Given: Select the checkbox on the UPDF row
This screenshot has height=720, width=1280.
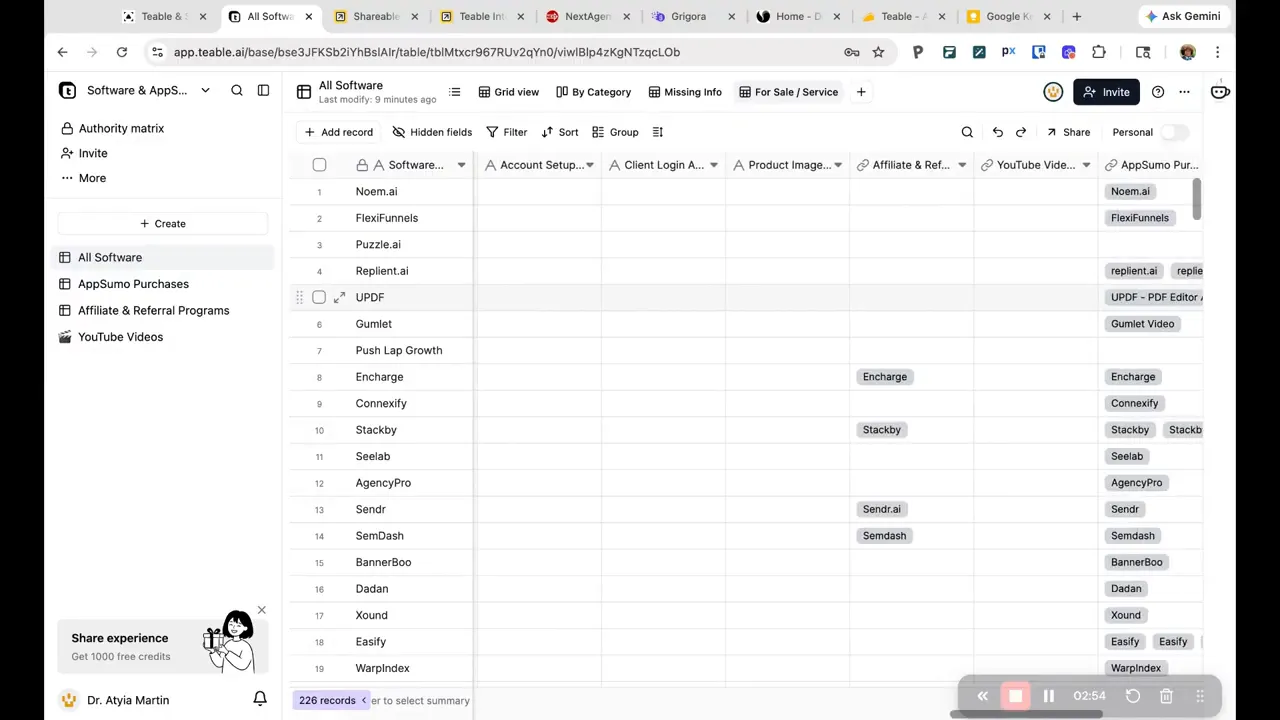Looking at the screenshot, I should [318, 297].
